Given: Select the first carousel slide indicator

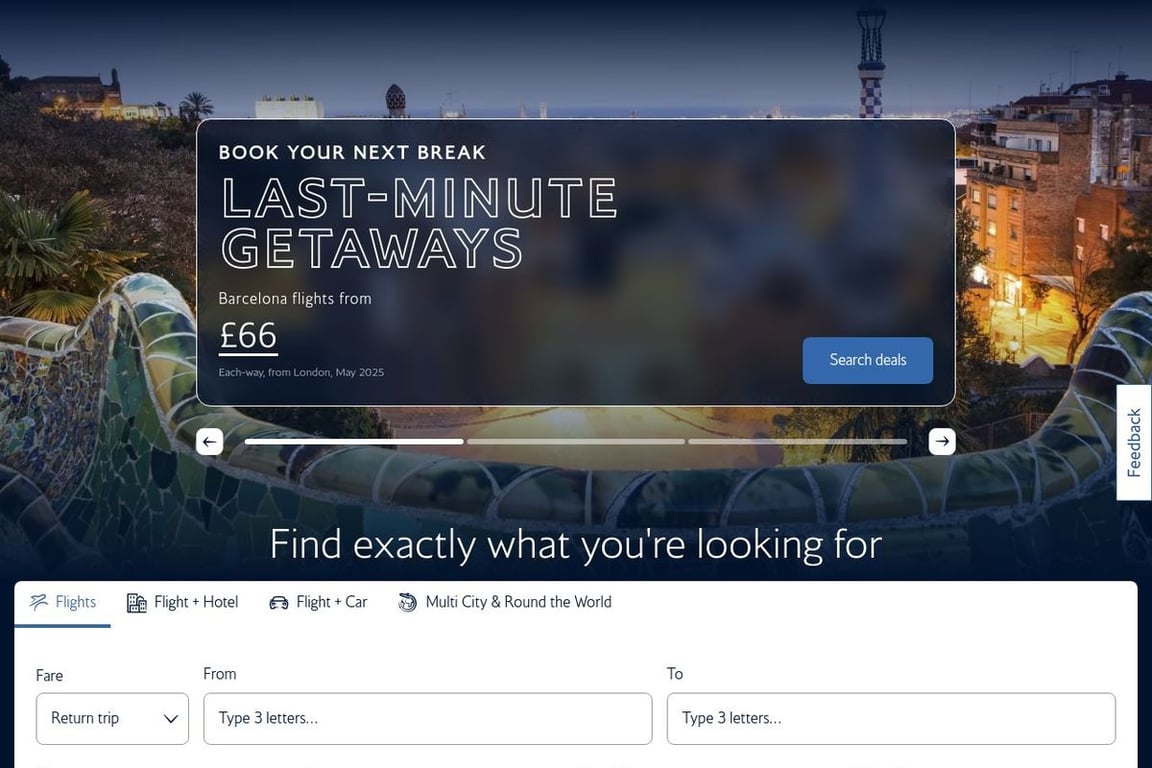Looking at the screenshot, I should tap(354, 442).
